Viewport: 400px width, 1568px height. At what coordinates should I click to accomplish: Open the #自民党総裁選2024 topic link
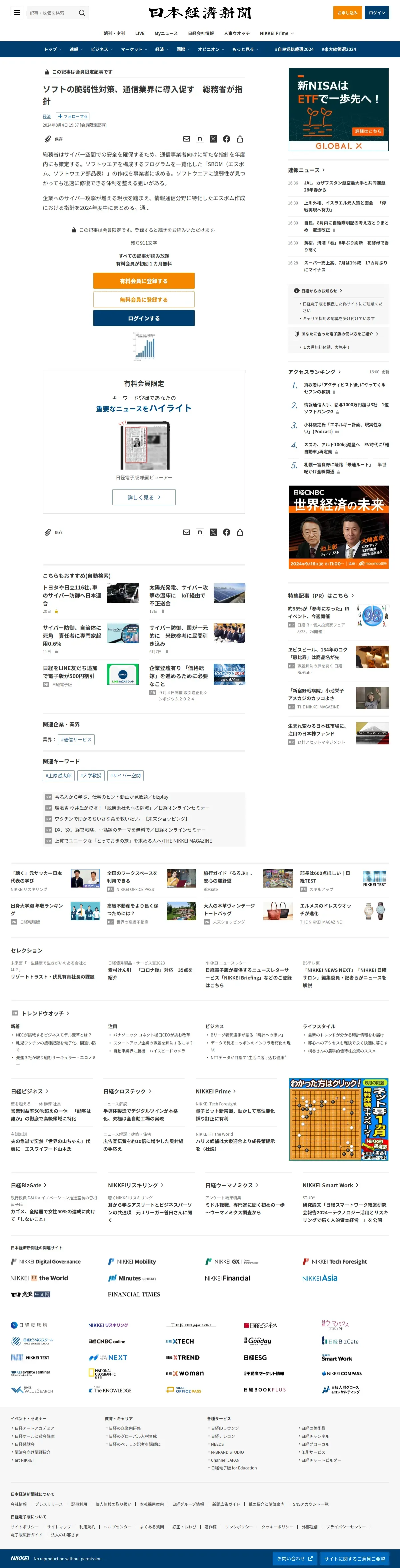tap(294, 49)
